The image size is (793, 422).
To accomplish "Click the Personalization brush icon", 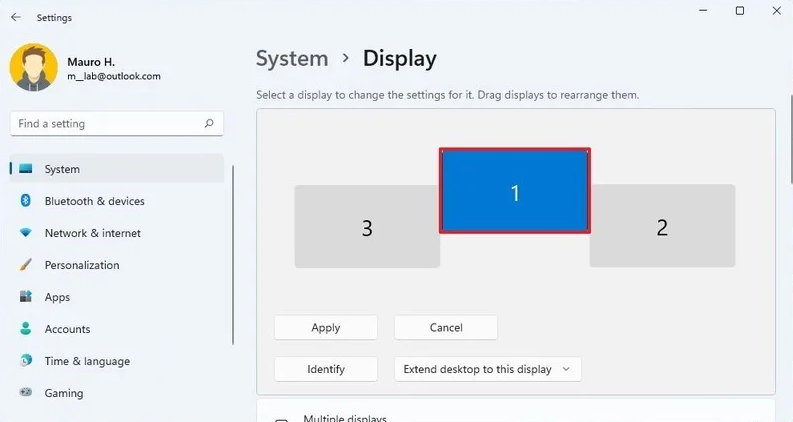I will 25,265.
